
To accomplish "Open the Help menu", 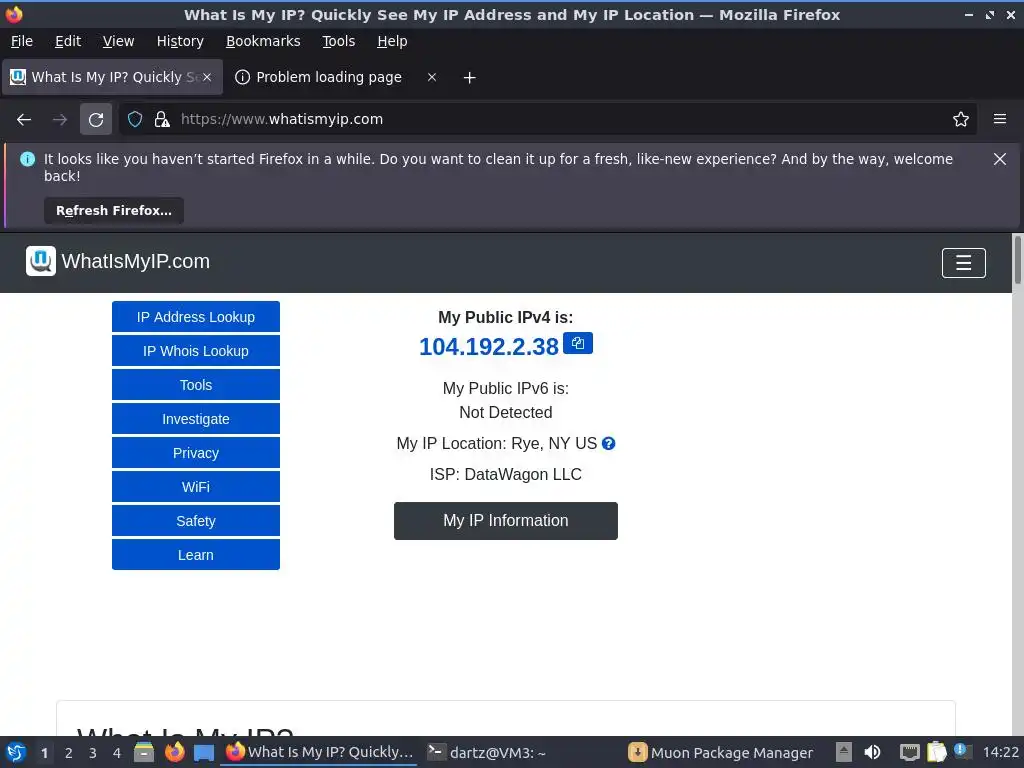I will pos(392,41).
